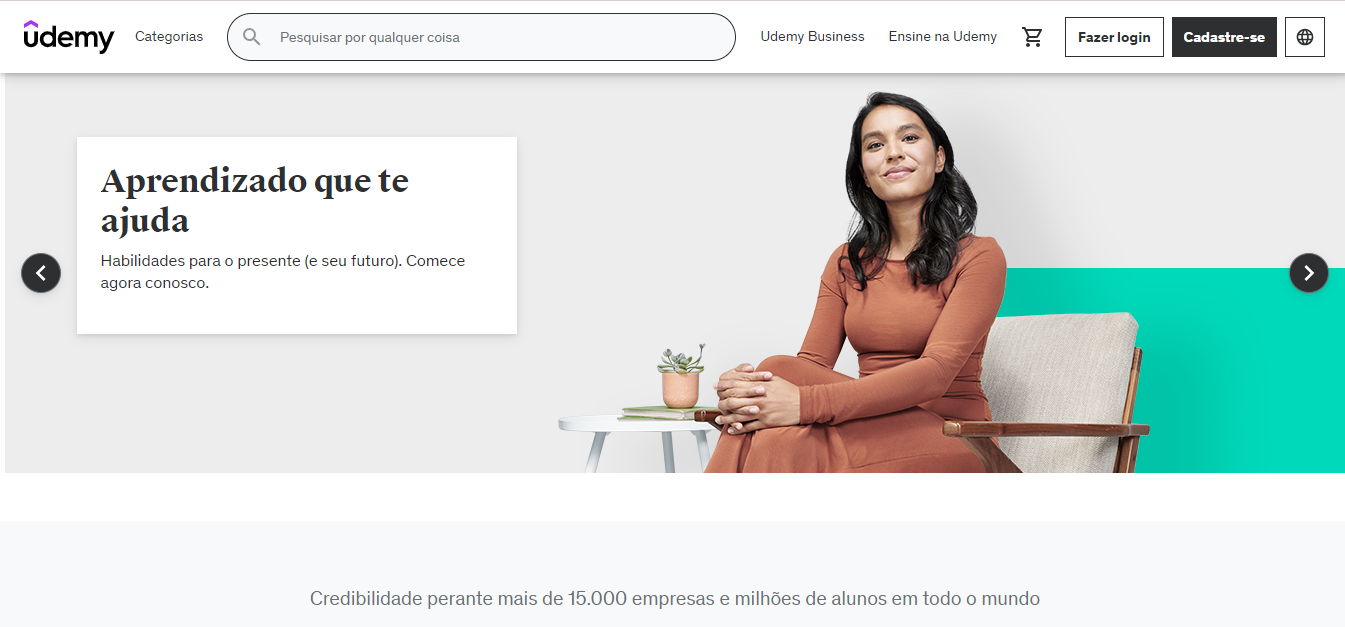This screenshot has height=627, width=1345.
Task: Click the 'Credibilidade perante mais de 15.000 empresas' text
Action: coord(675,599)
